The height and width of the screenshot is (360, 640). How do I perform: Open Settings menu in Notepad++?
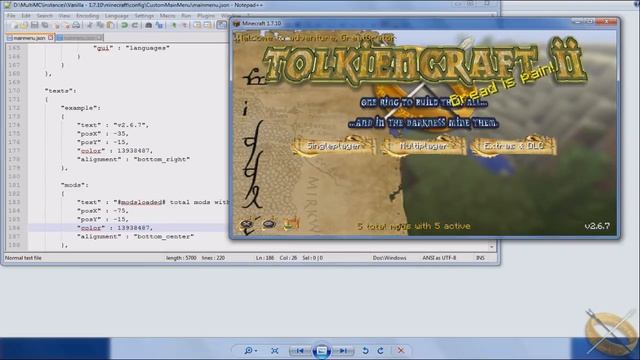pos(144,16)
